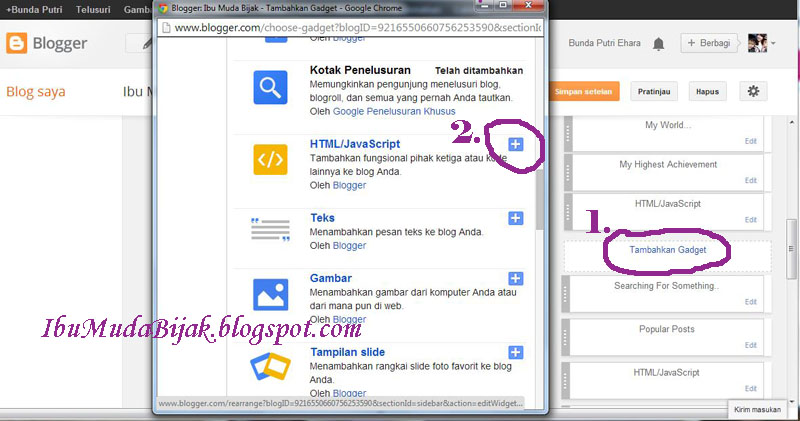
Task: Open the settings gear menu
Action: pos(753,91)
